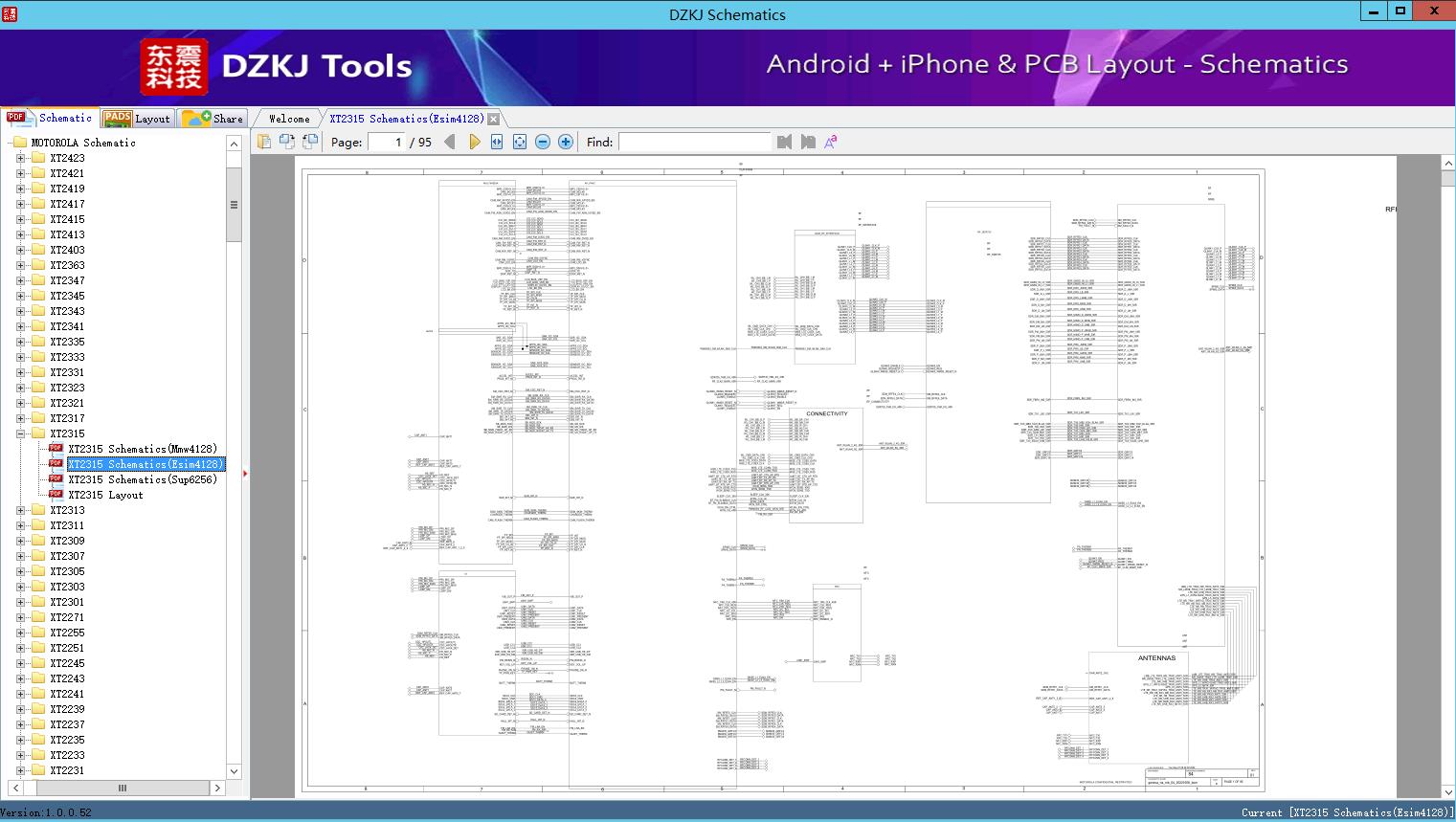This screenshot has width=1456, height=822.
Task: Select the XT2245 folder label
Action: click(x=67, y=663)
